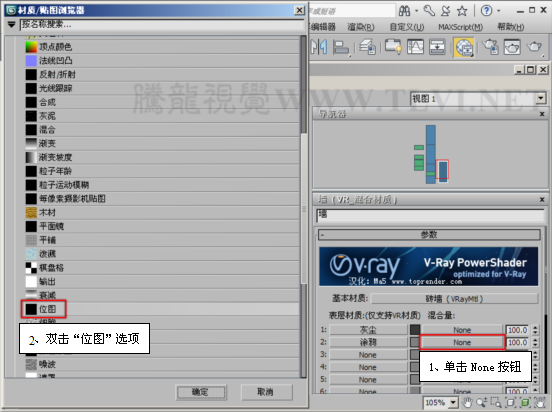Select the 渐变坡度 map entry
This screenshot has width=552, height=412.
(x=162, y=157)
